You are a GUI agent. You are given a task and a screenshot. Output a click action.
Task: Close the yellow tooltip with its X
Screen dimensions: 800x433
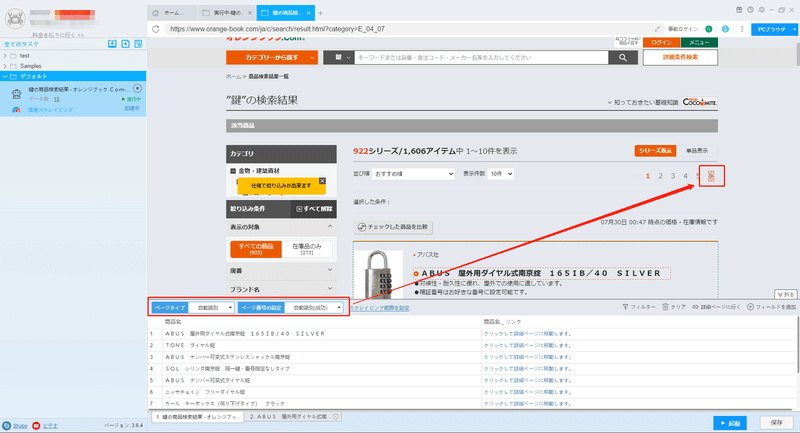[322, 181]
